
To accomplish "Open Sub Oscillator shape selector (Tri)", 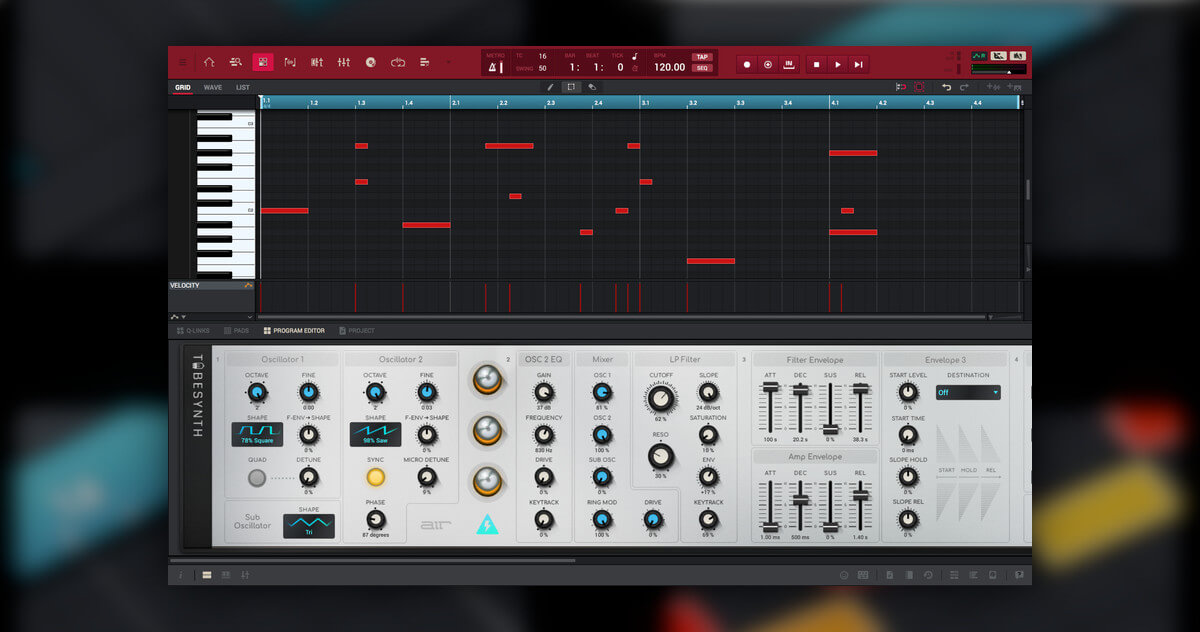I will click(x=309, y=526).
